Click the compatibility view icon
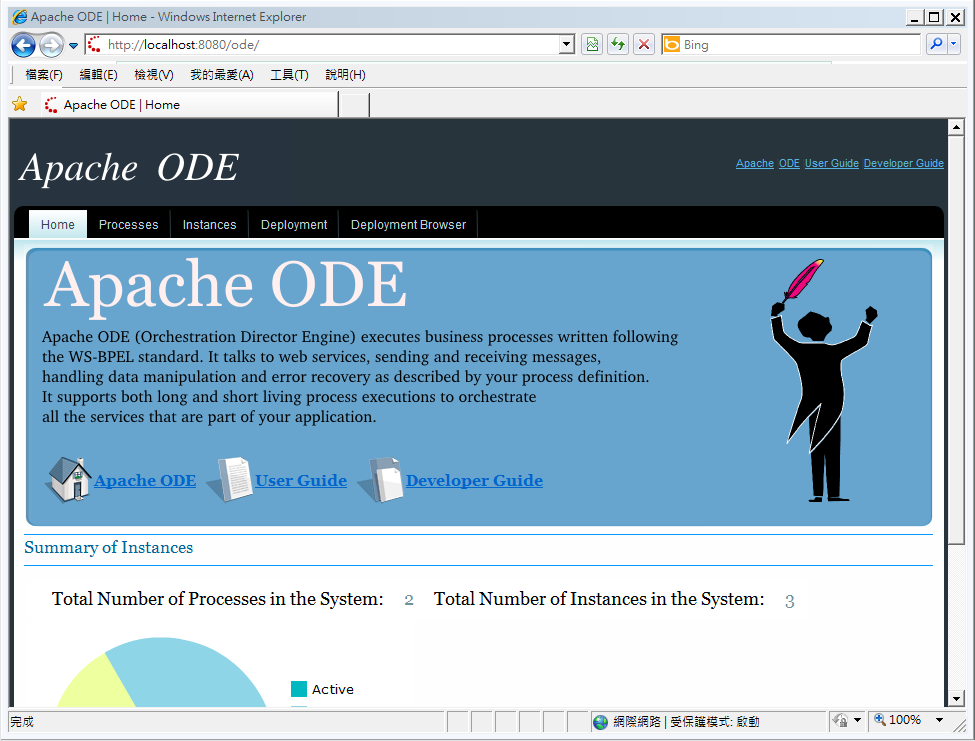 592,45
